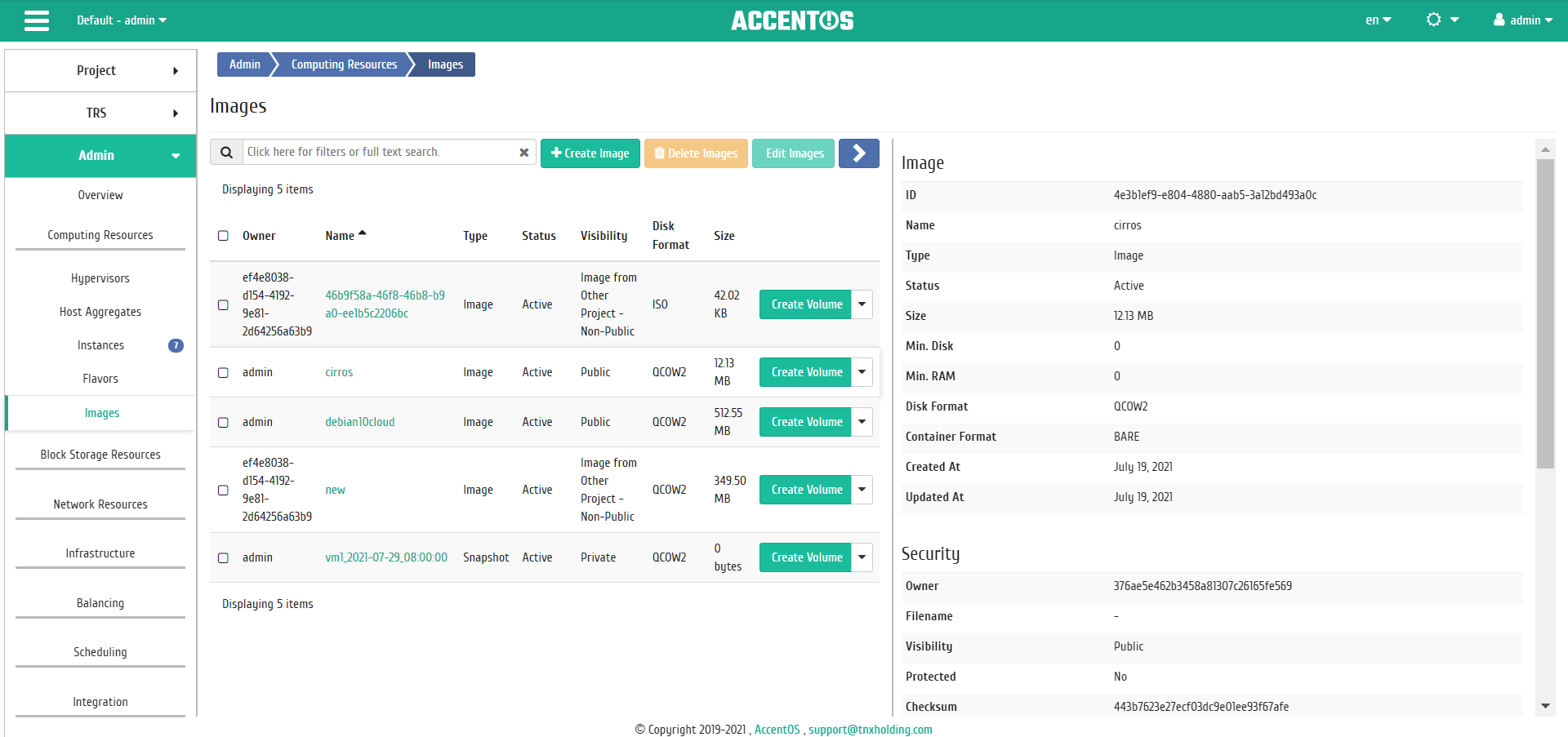Viewport: 1568px width, 737px height.
Task: Open the 'new' image link
Action: 335,490
